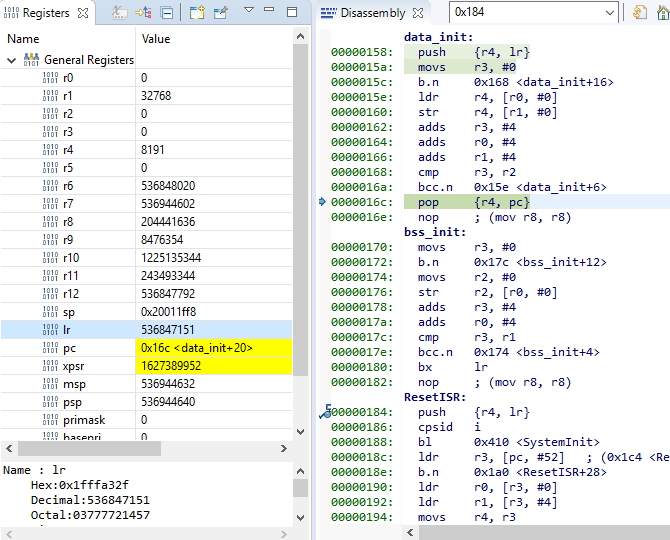Click instruction pointer arrow at 0000016c
The width and height of the screenshot is (670, 540).
(323, 202)
